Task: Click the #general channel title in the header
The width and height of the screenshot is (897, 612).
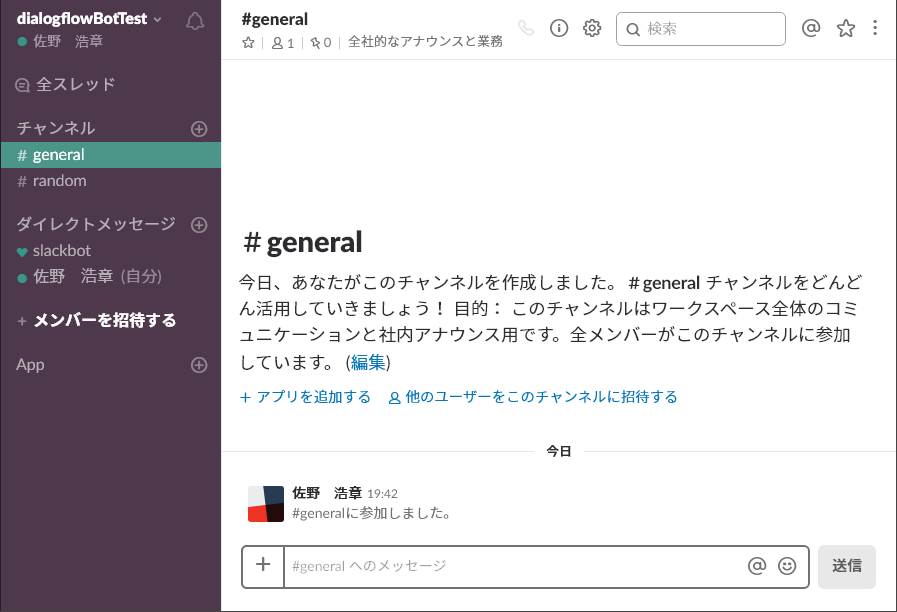Action: 275,19
